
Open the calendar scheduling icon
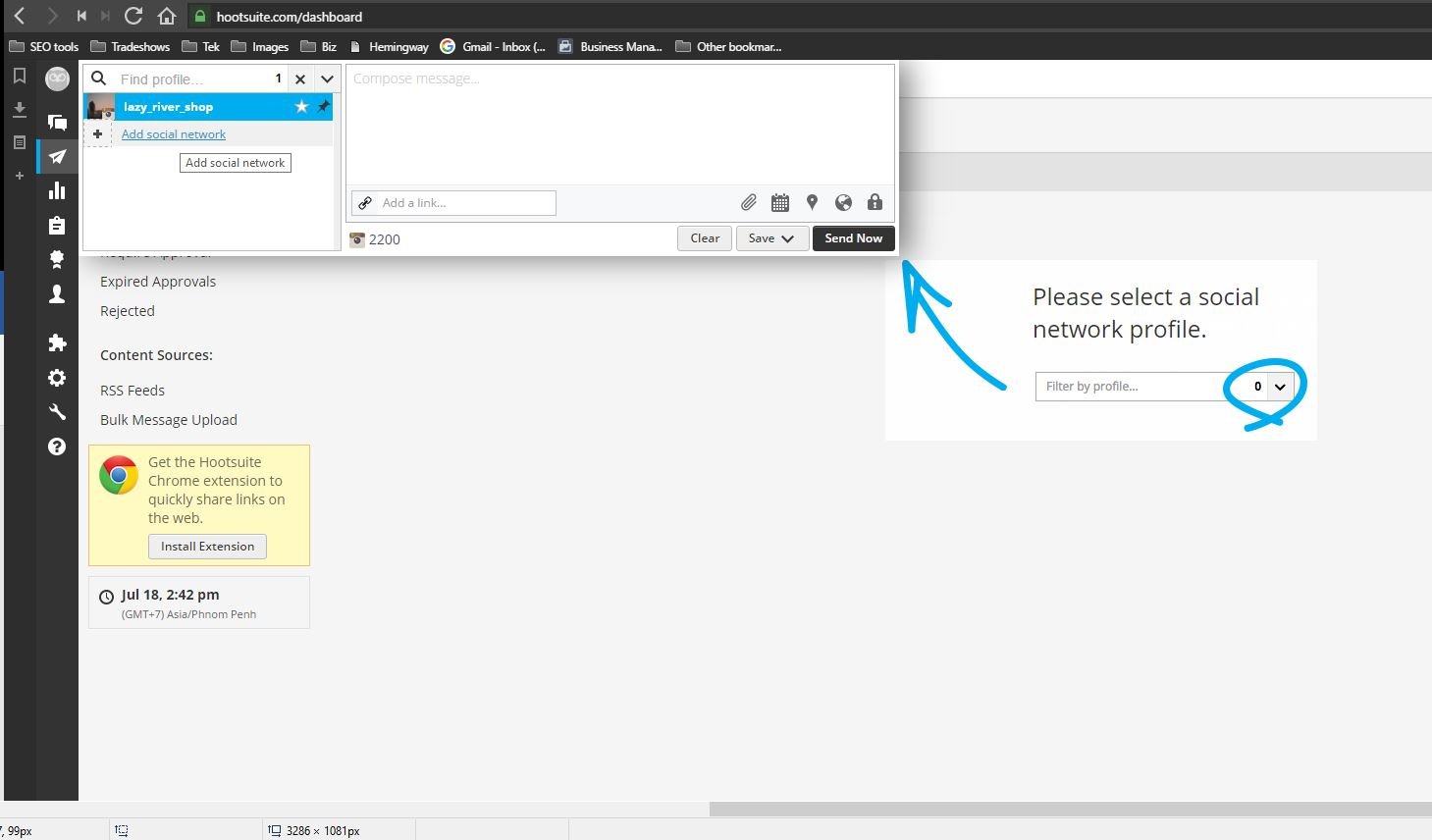coord(780,203)
